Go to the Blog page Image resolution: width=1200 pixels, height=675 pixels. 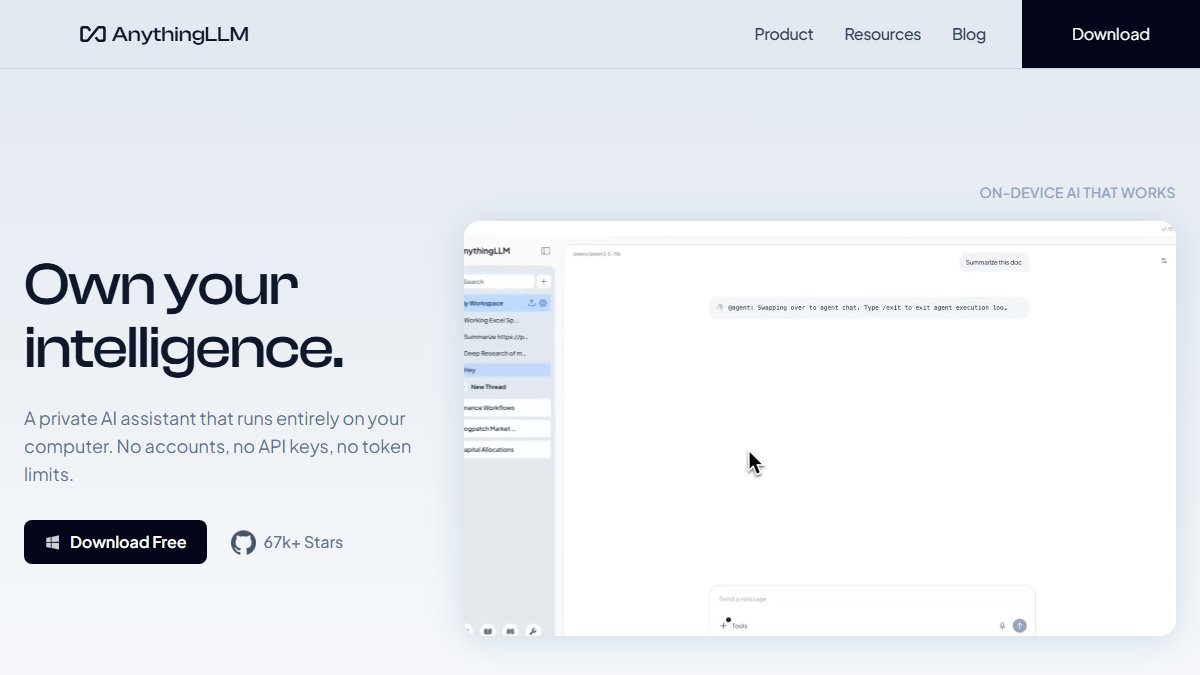tap(969, 34)
